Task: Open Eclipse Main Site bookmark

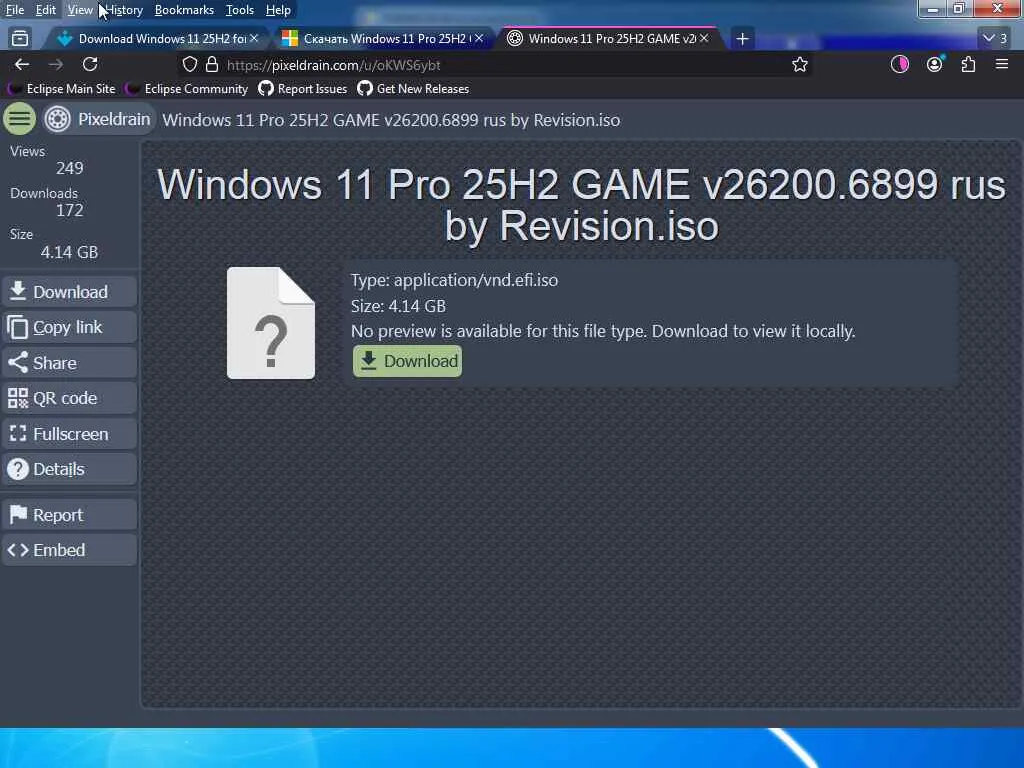Action: pos(62,89)
